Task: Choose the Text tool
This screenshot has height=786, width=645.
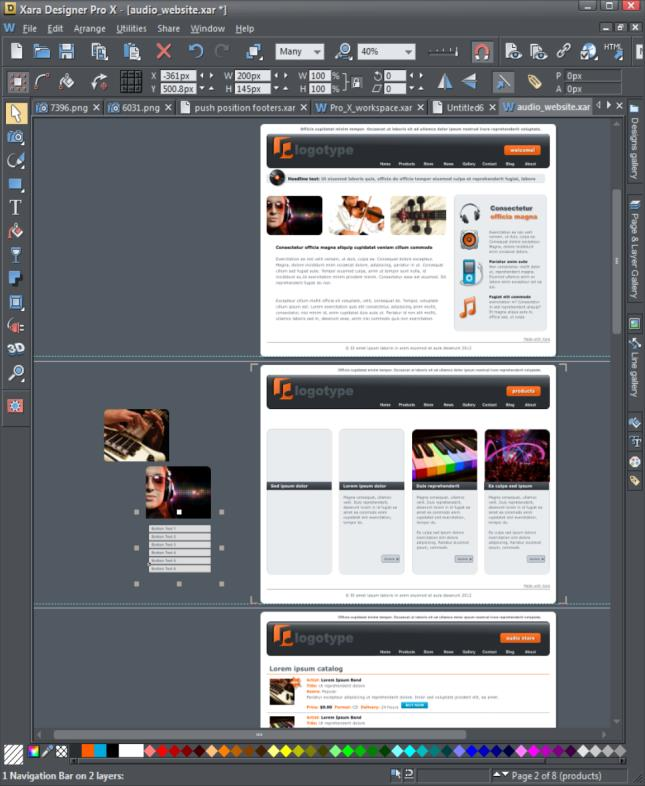Action: tap(16, 207)
